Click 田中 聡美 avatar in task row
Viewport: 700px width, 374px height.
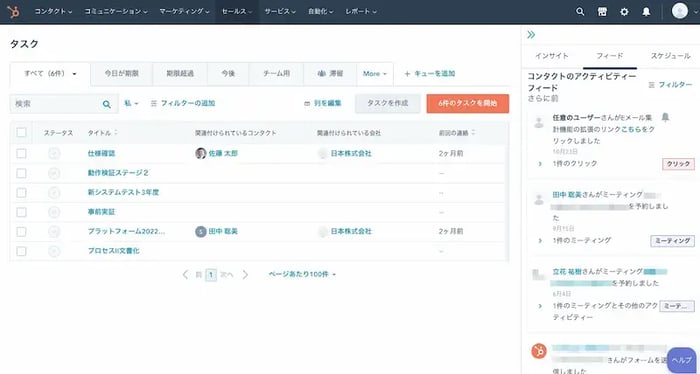pyautogui.click(x=201, y=232)
